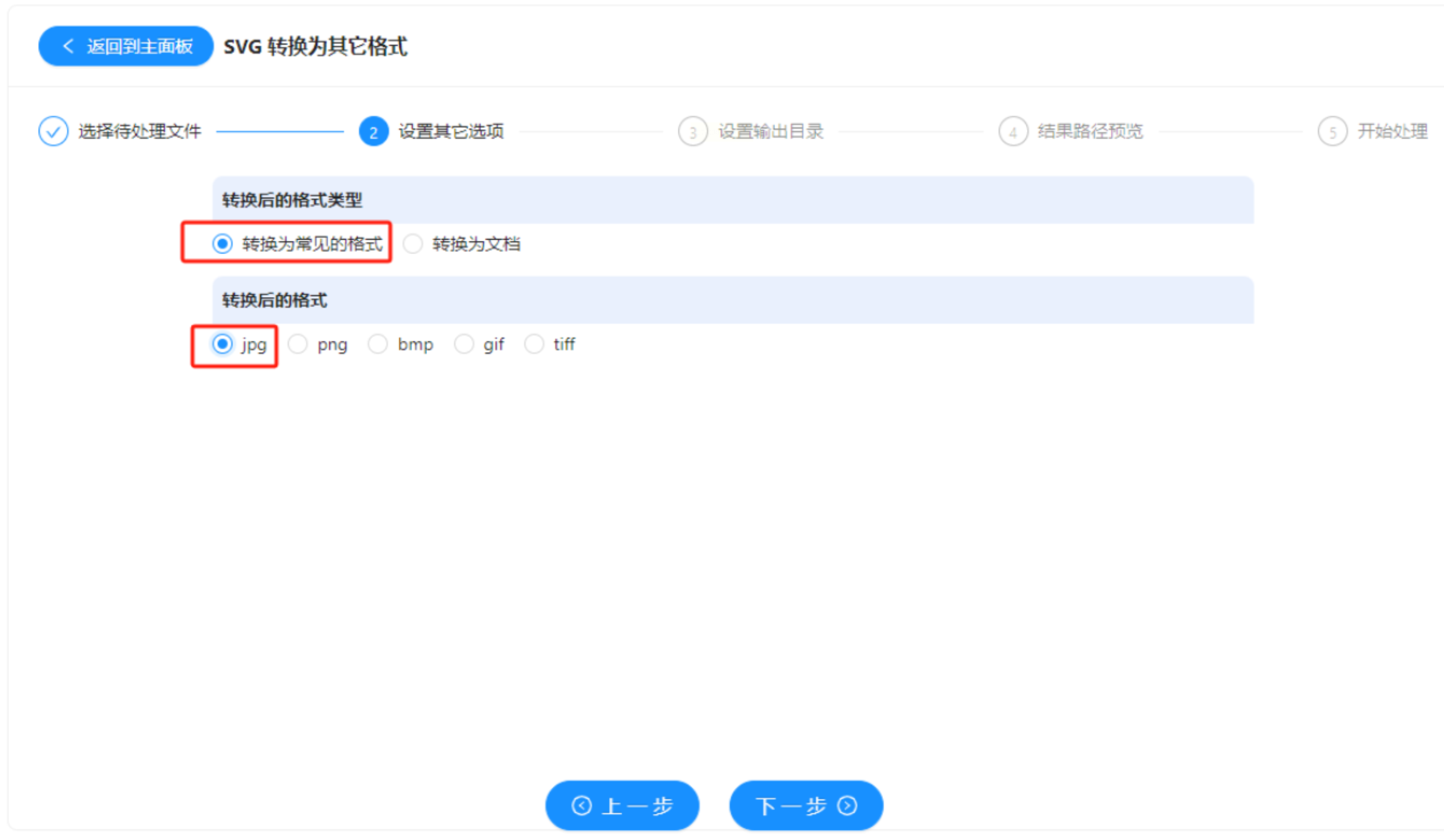
Task: Click the step 3 circle icon
Action: (x=693, y=132)
